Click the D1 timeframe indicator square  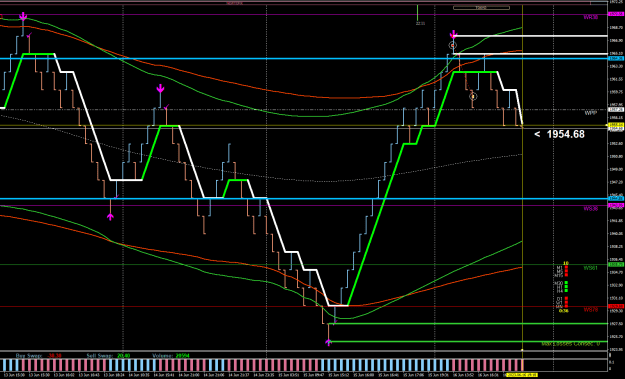tap(566, 298)
